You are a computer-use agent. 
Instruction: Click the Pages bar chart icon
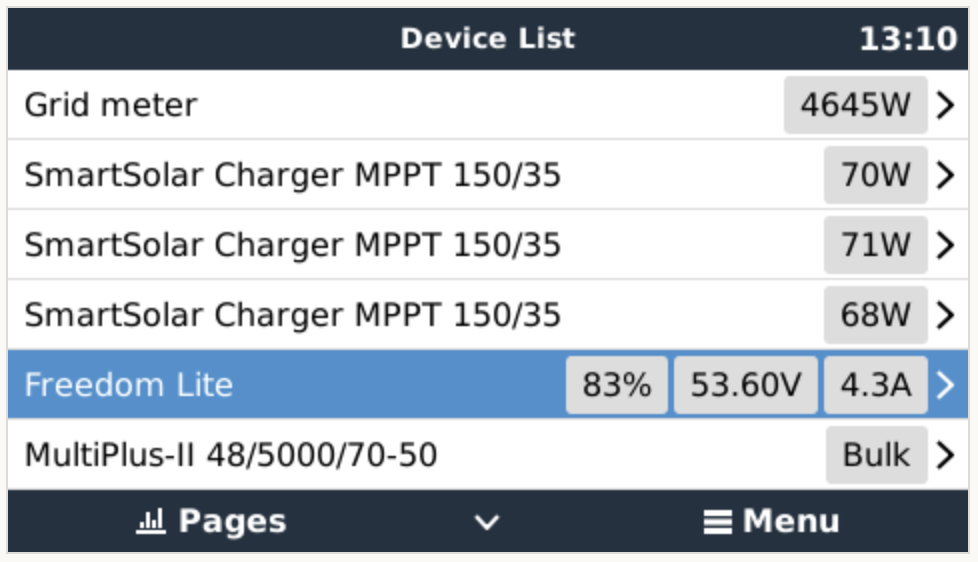[x=149, y=521]
